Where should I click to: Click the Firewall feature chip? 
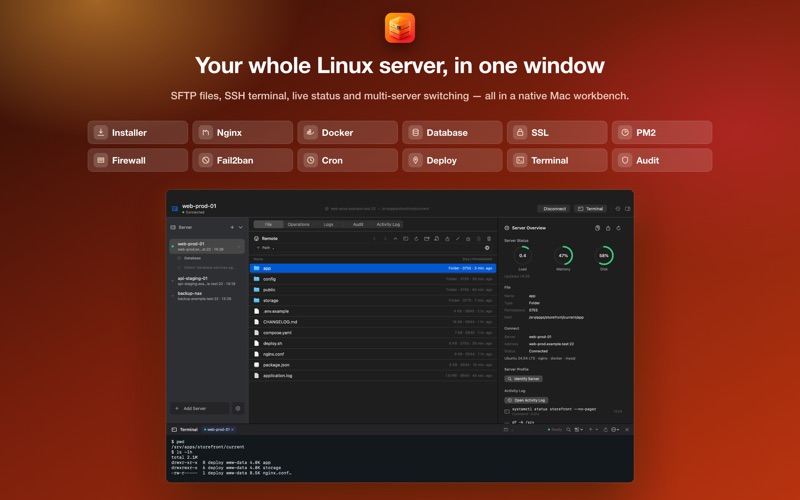click(138, 160)
